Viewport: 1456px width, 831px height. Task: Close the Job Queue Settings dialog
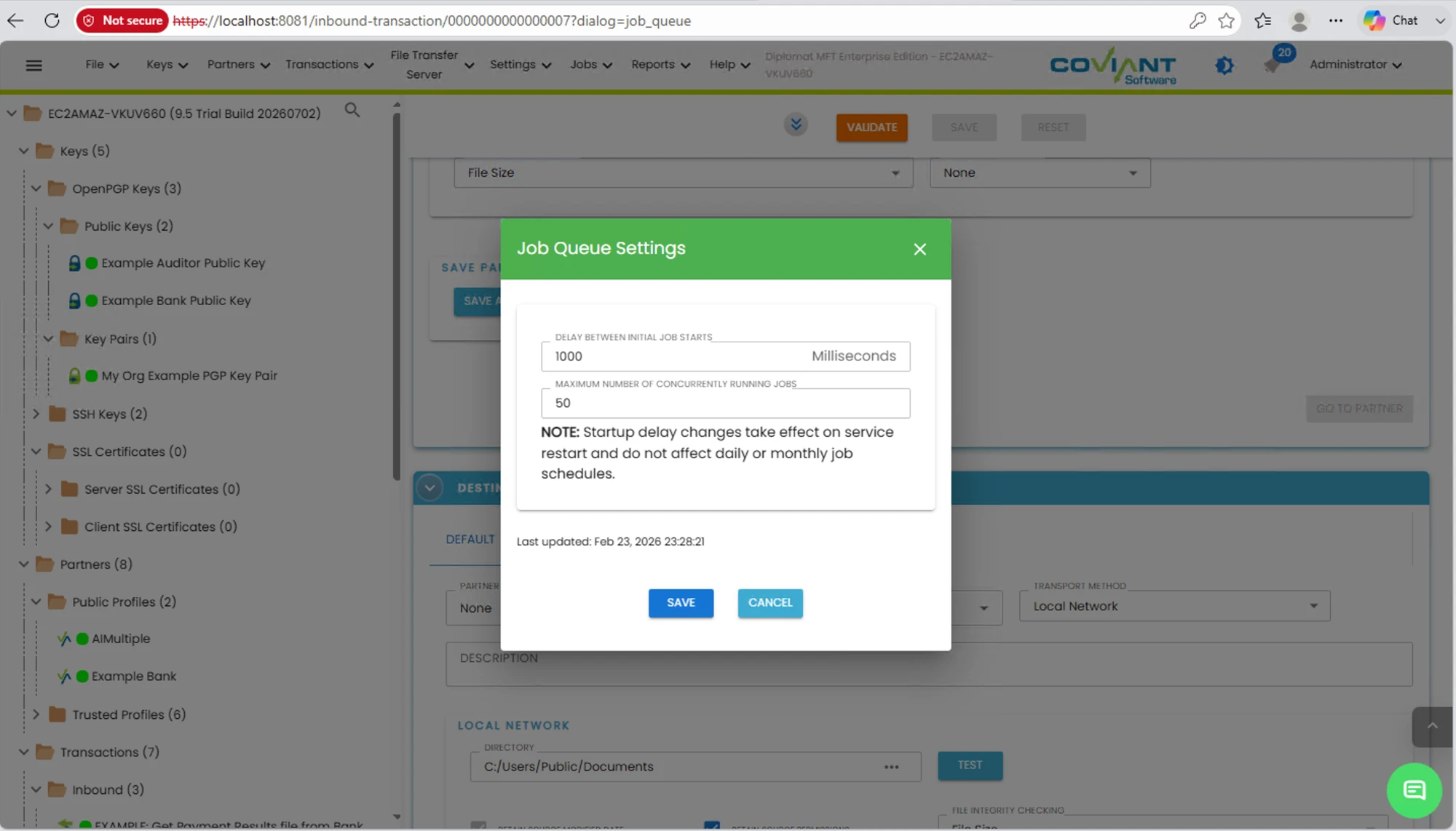[x=919, y=249]
